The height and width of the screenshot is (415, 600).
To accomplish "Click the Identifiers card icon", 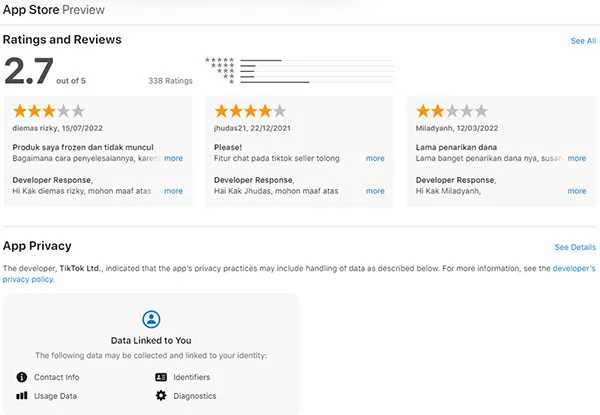I will click(x=161, y=377).
